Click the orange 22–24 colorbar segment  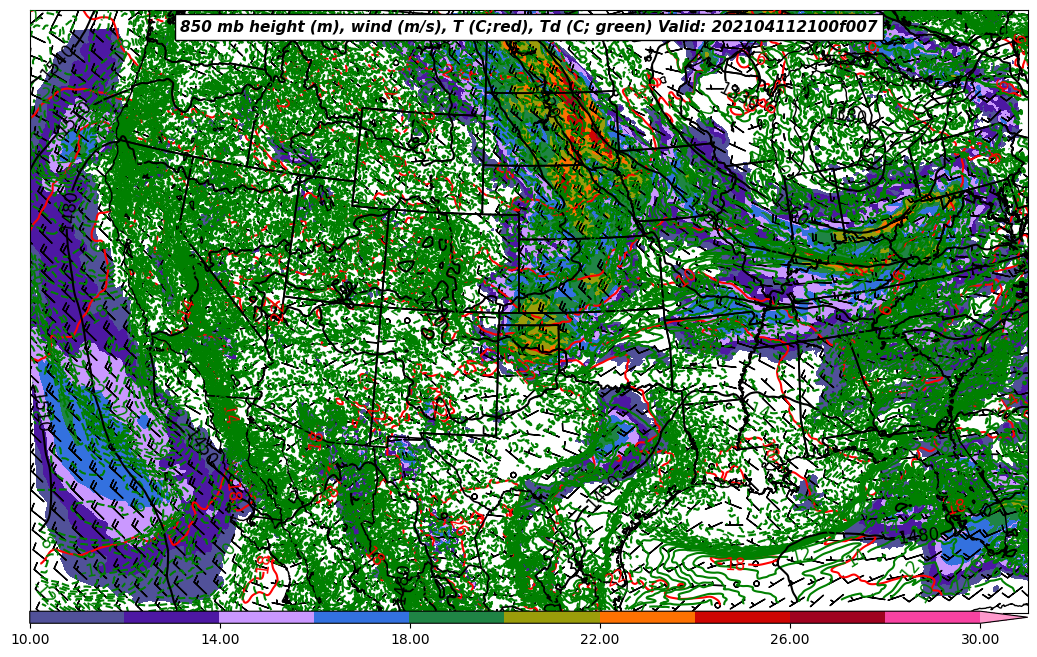pyautogui.click(x=647, y=617)
